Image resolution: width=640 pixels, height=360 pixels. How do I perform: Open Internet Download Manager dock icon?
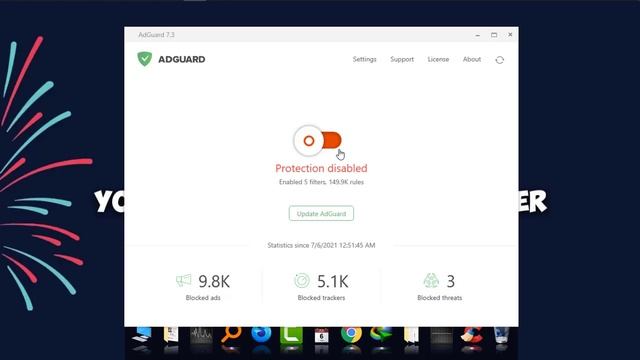coord(381,335)
